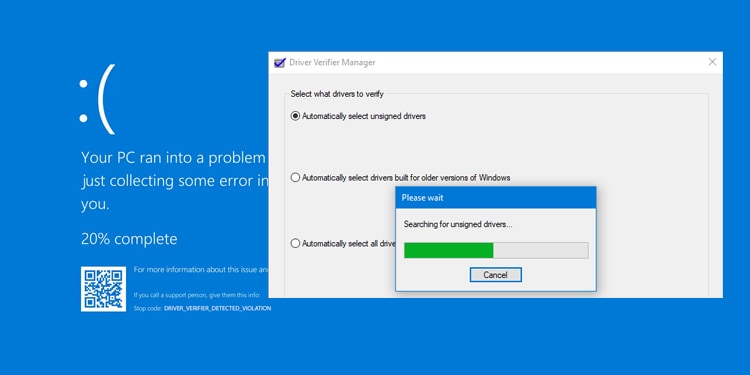
Task: Click the Your PC ran into a problem text
Action: [173, 158]
